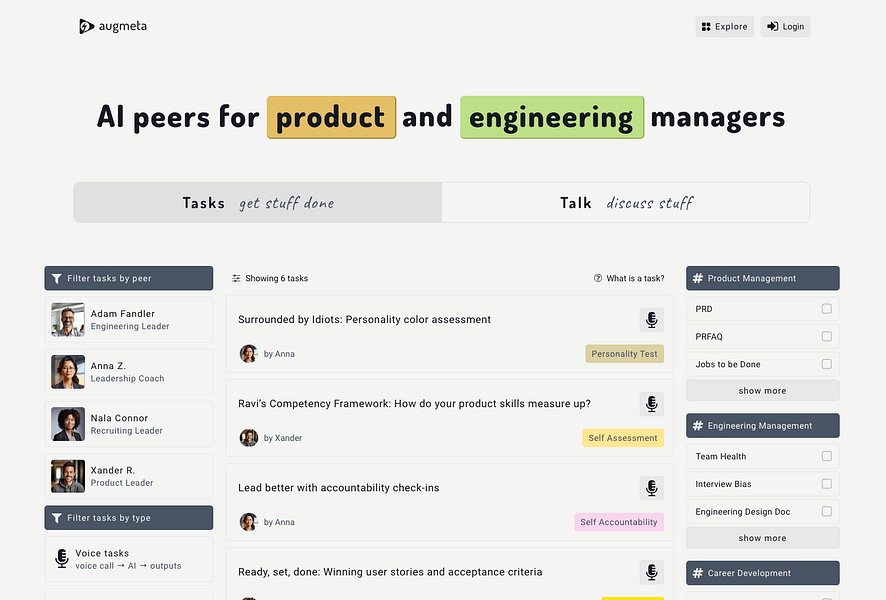Expand Engineering Management with show more
This screenshot has height=600, width=886.
click(762, 538)
